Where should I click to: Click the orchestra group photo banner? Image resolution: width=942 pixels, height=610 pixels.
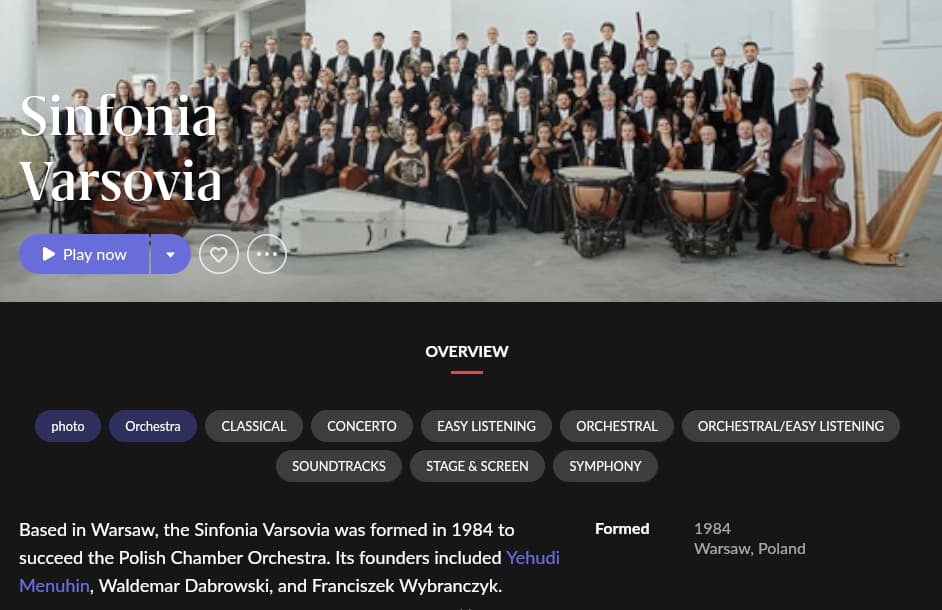(471, 150)
